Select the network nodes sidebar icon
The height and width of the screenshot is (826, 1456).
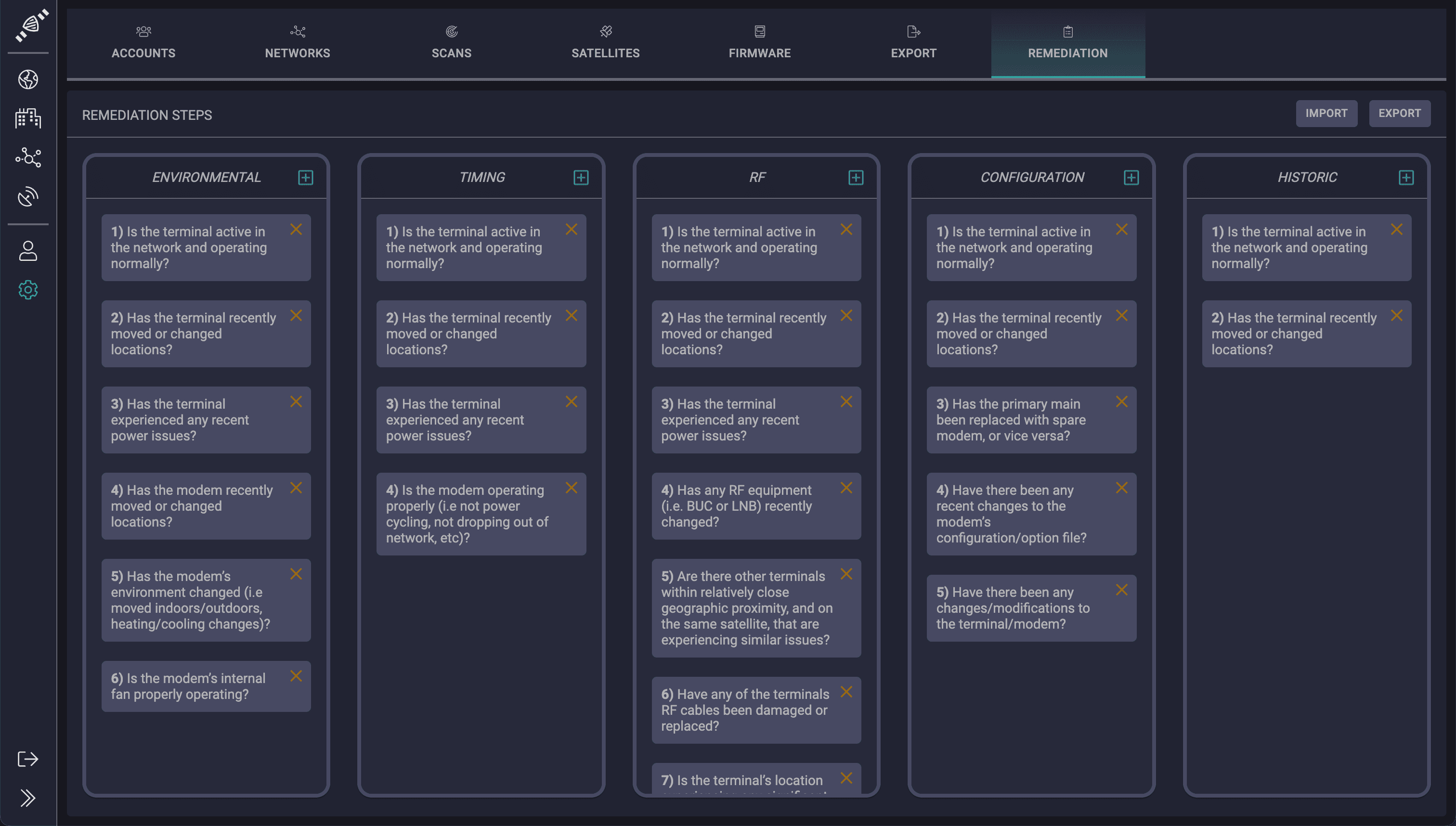(x=28, y=157)
